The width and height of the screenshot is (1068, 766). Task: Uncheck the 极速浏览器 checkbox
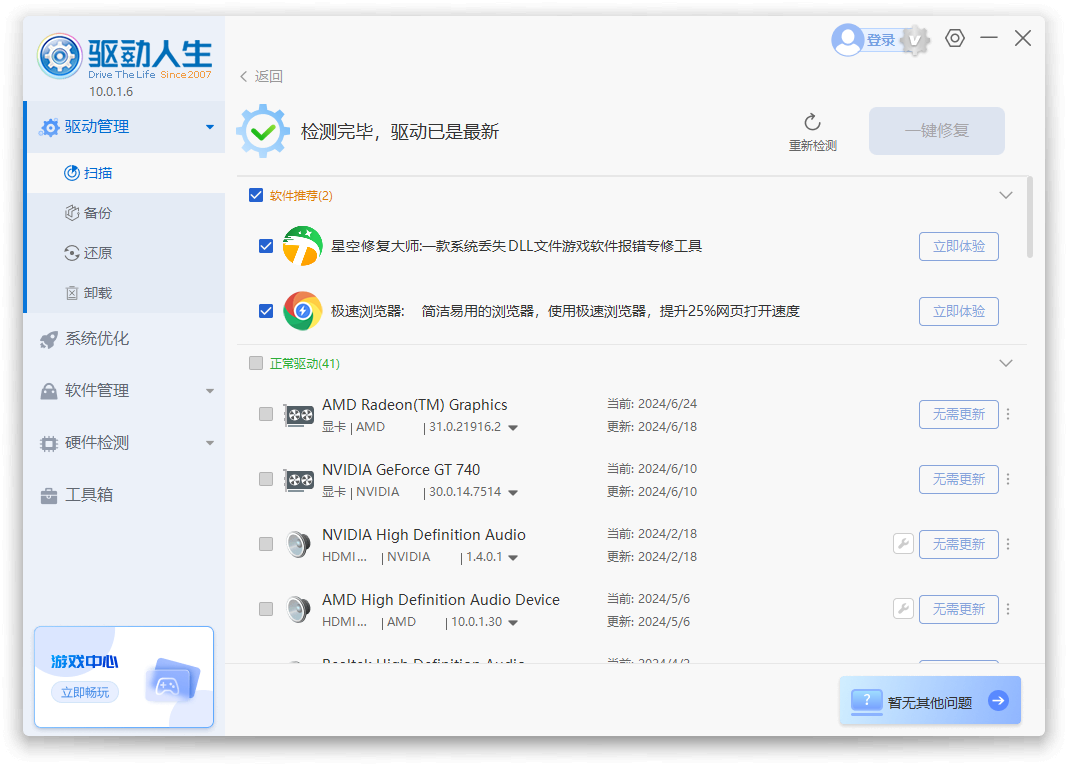[x=266, y=311]
